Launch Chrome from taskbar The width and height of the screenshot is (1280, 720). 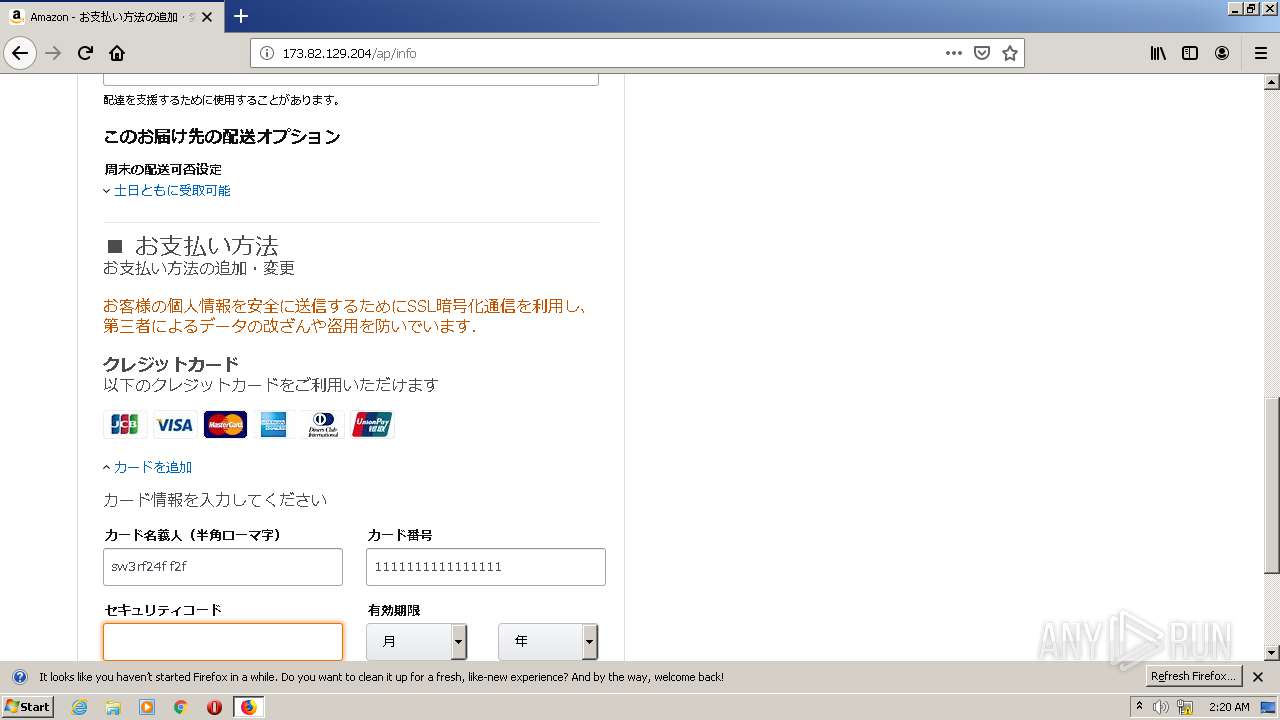pyautogui.click(x=181, y=707)
